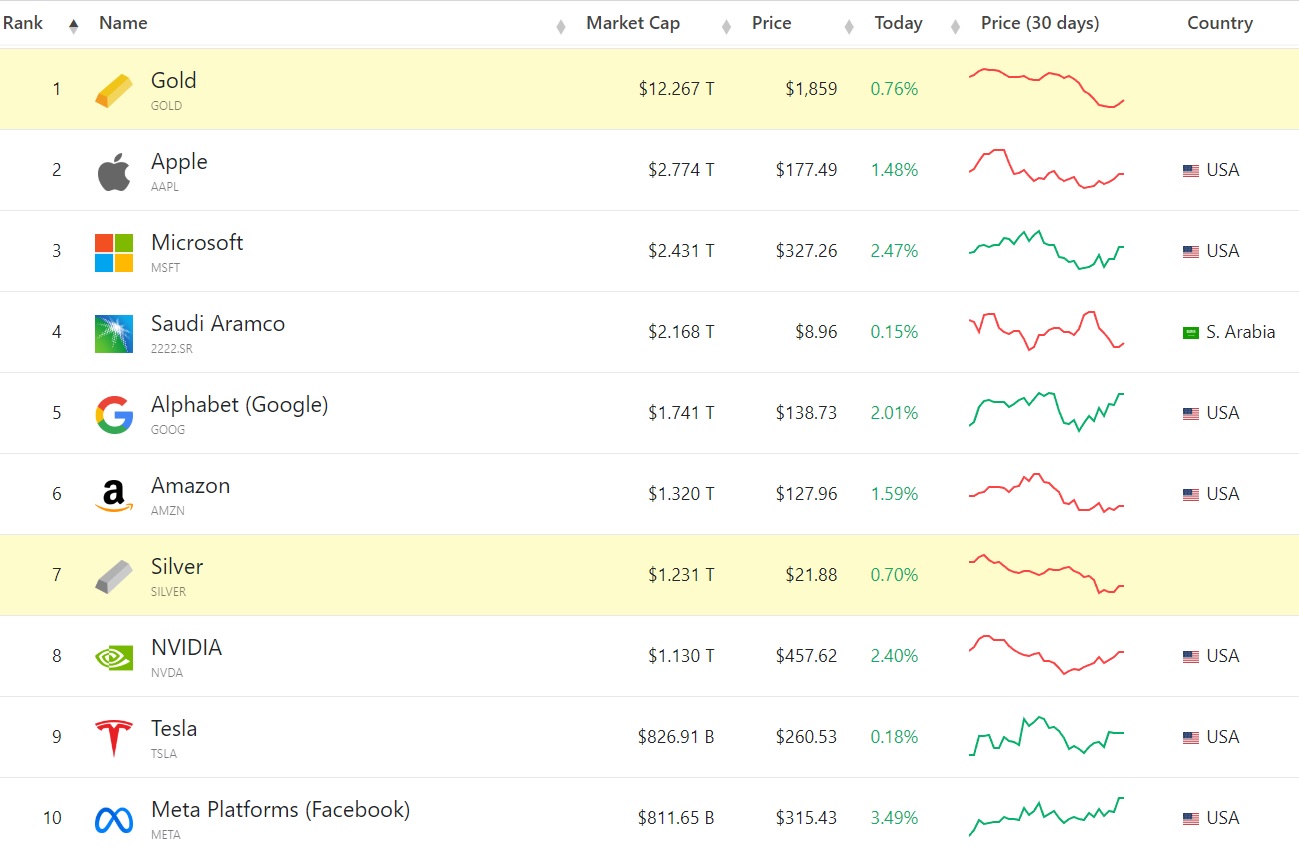Click the $1.741 T market cap value

tap(681, 413)
